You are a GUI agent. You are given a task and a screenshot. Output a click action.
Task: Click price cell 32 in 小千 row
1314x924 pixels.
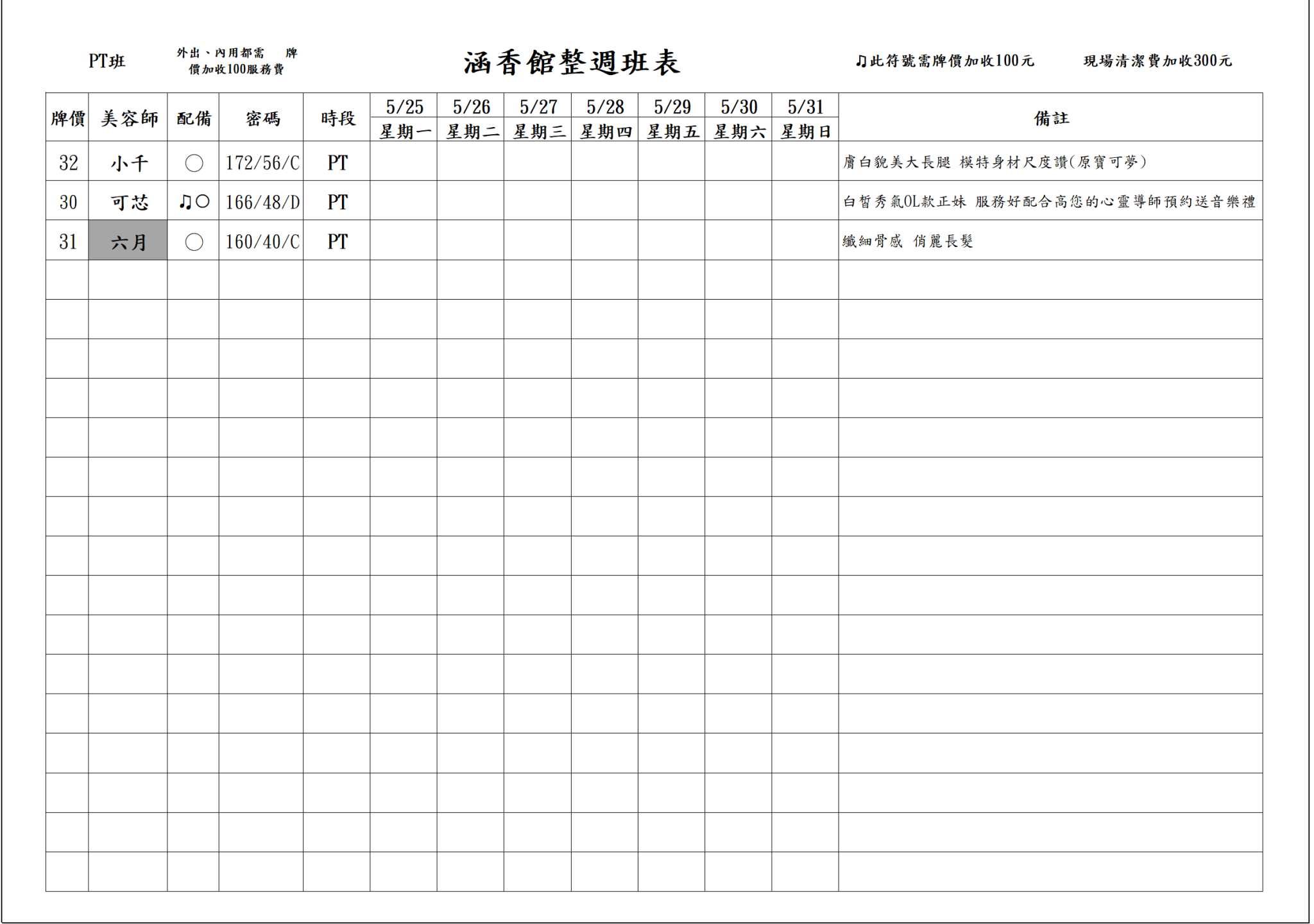tap(67, 162)
